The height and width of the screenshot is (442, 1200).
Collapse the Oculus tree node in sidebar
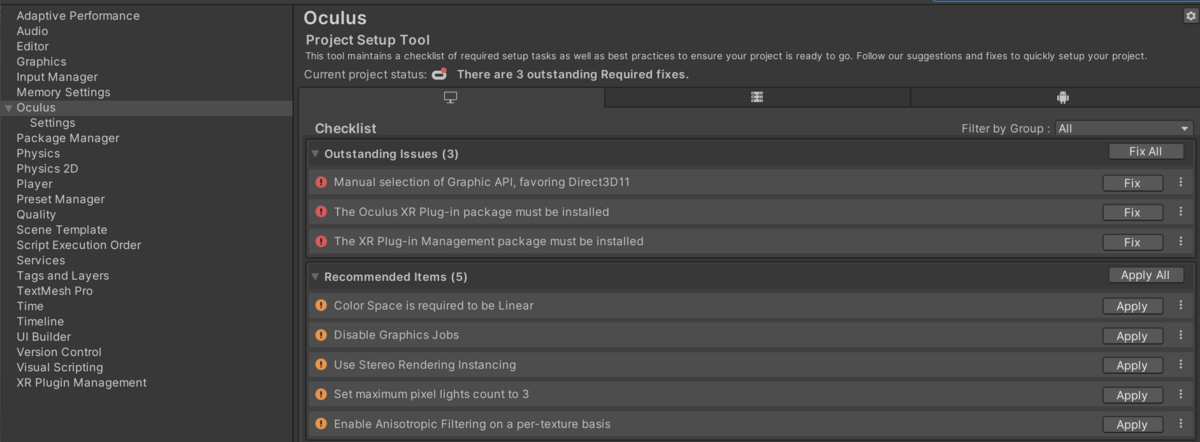[9, 108]
